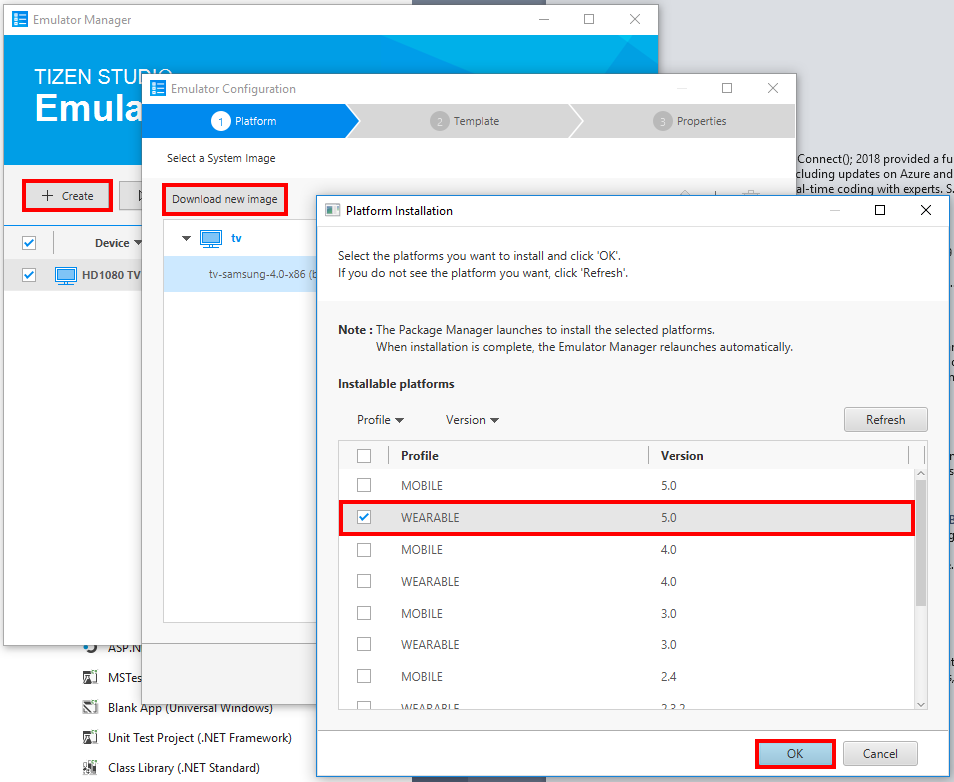Open the Version filter dropdown
This screenshot has height=782, width=954.
point(472,420)
